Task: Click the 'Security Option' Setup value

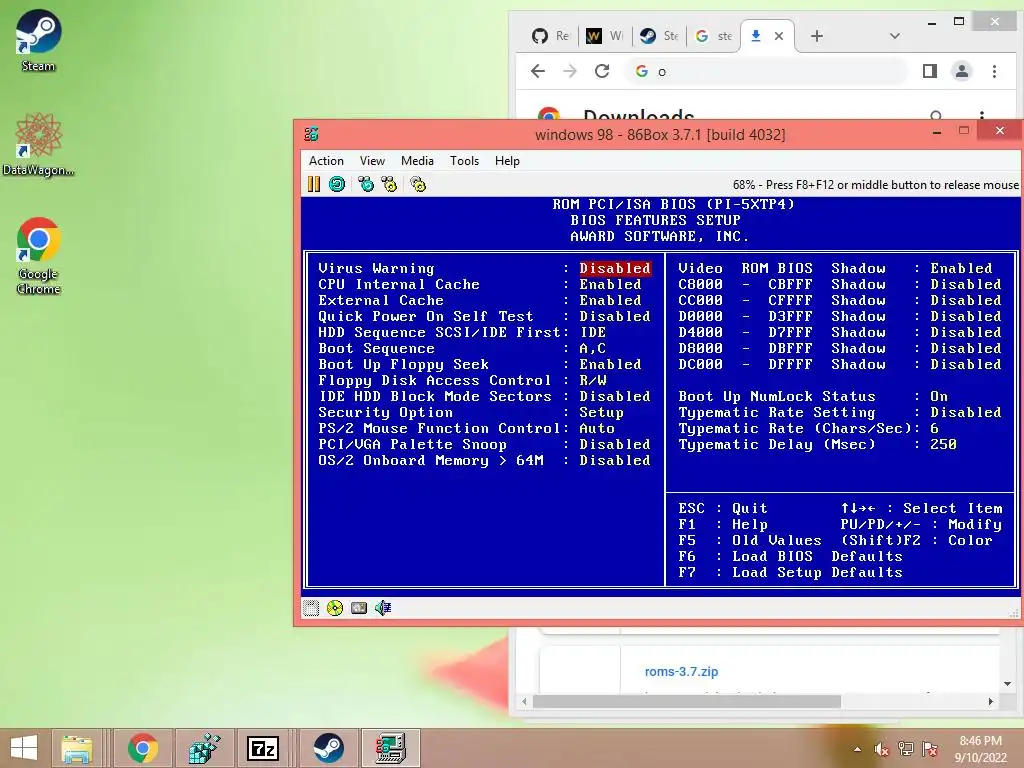Action: coord(601,412)
